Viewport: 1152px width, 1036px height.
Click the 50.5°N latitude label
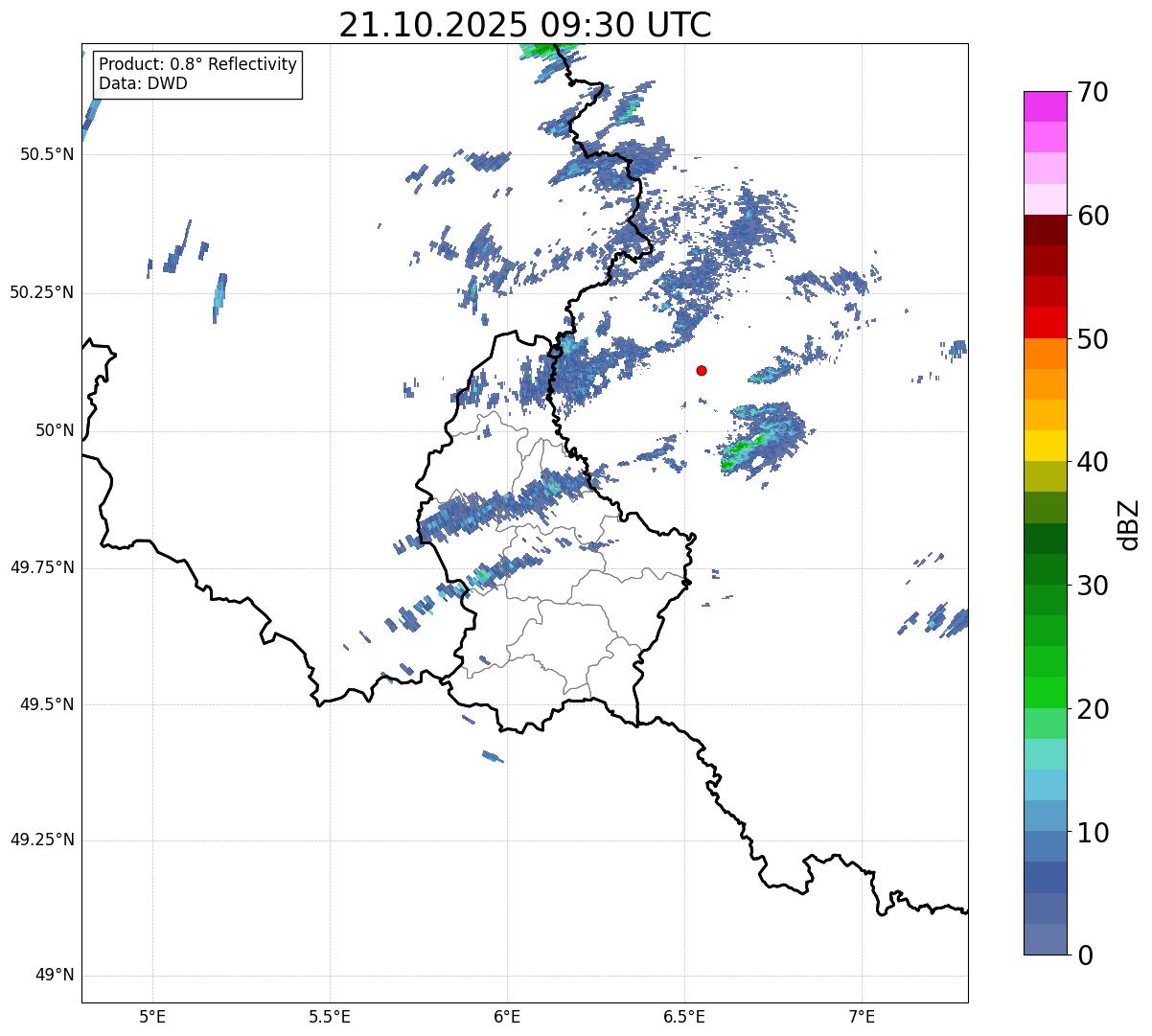point(47,154)
